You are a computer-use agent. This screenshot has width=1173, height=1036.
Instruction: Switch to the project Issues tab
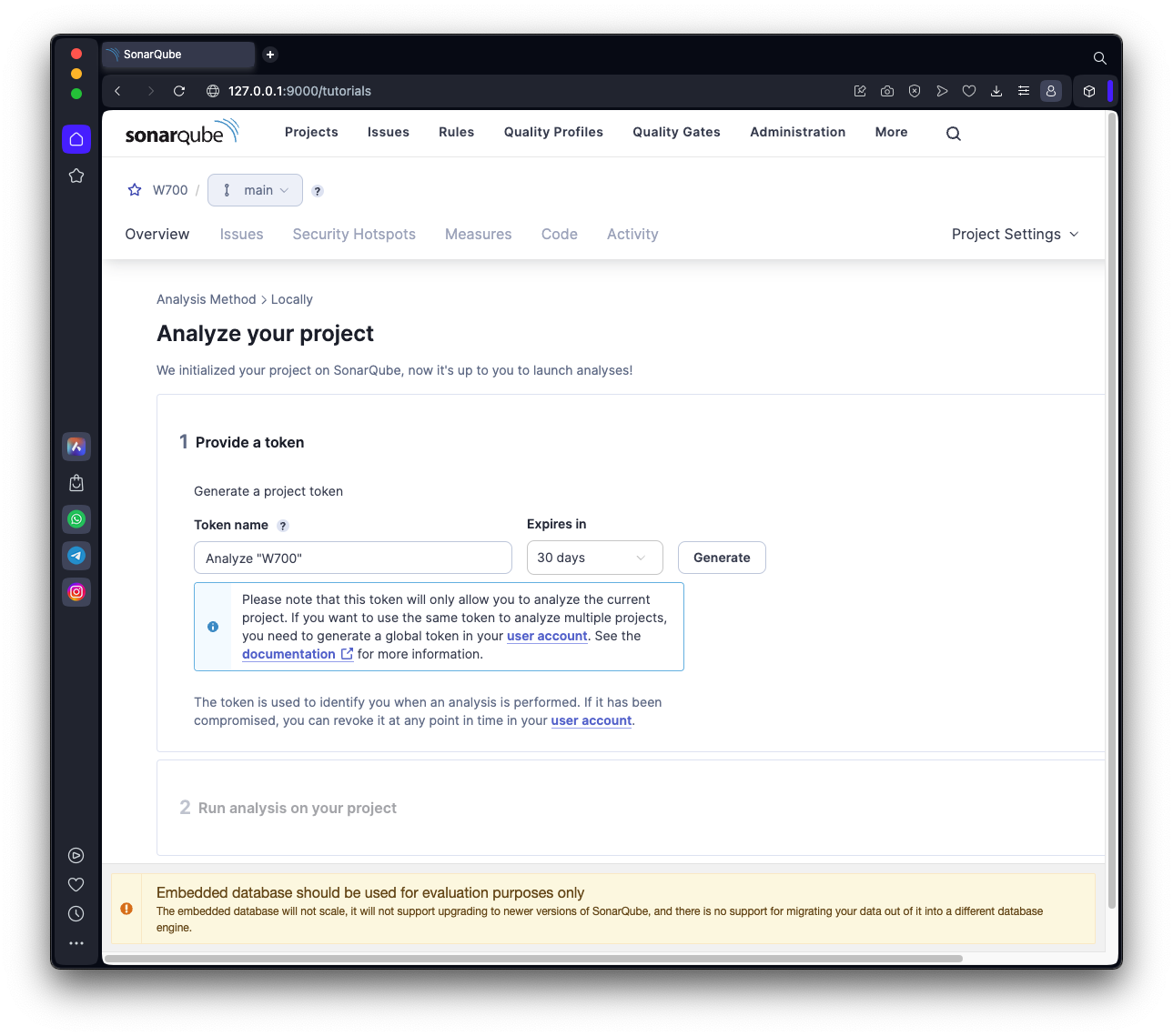(x=241, y=234)
